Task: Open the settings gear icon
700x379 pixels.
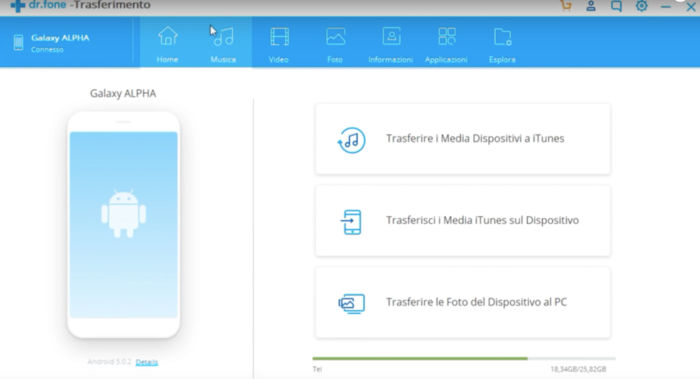Action: click(x=642, y=6)
